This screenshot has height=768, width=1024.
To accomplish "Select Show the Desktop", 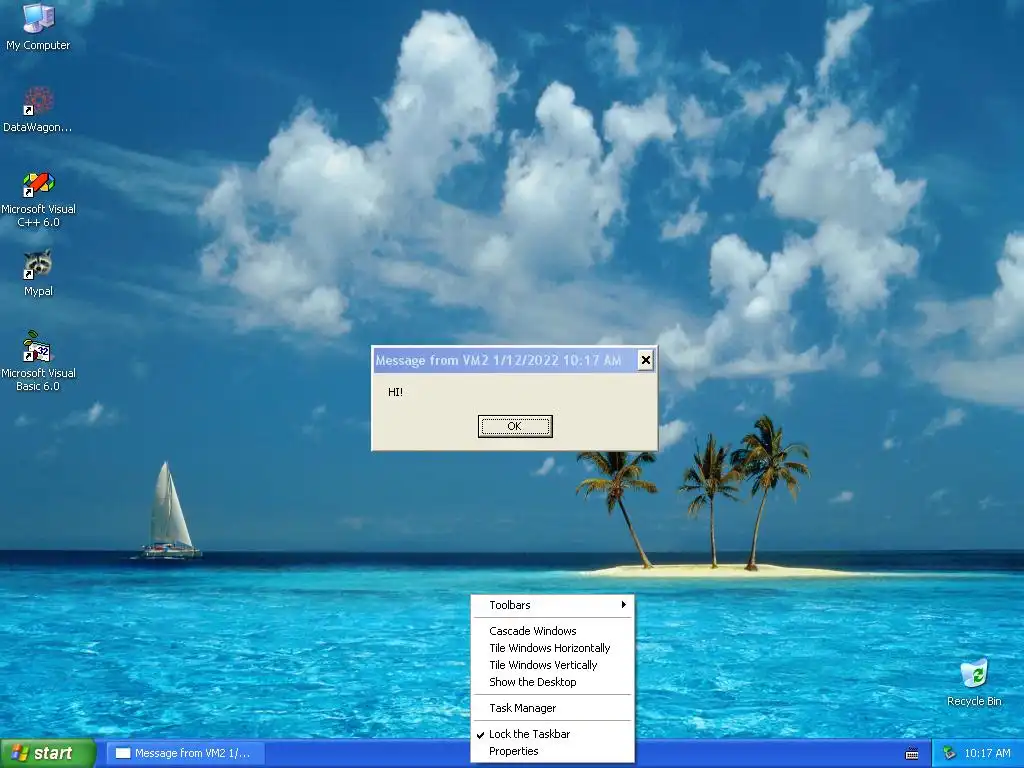I will click(x=552, y=682).
